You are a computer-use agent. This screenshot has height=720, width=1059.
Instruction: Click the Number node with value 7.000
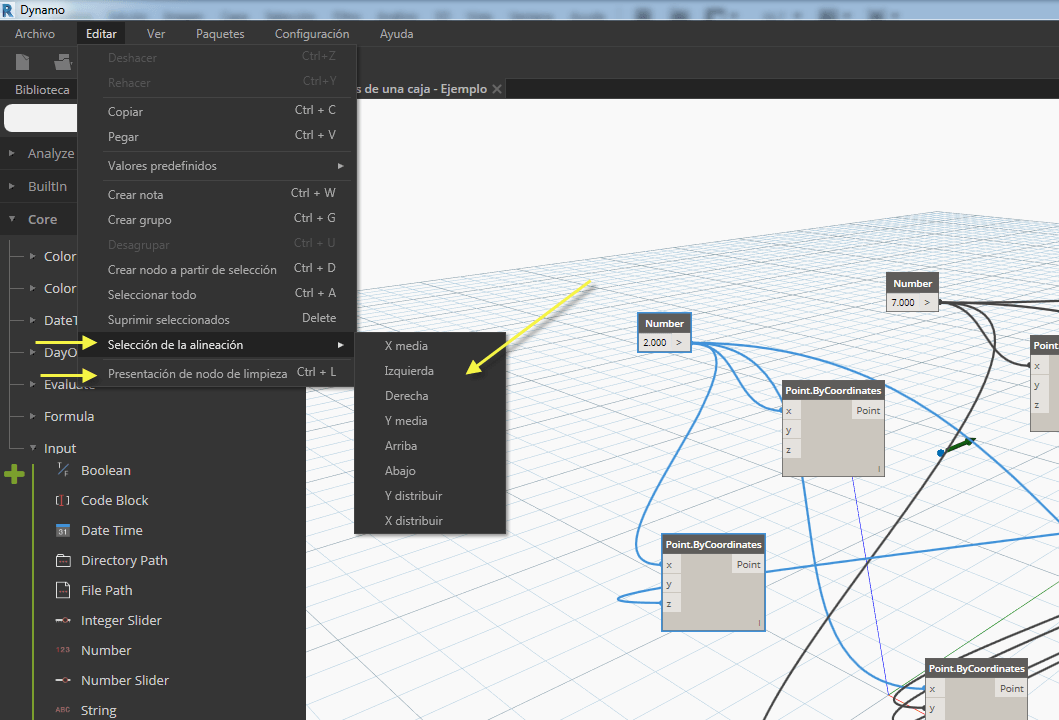(x=912, y=292)
